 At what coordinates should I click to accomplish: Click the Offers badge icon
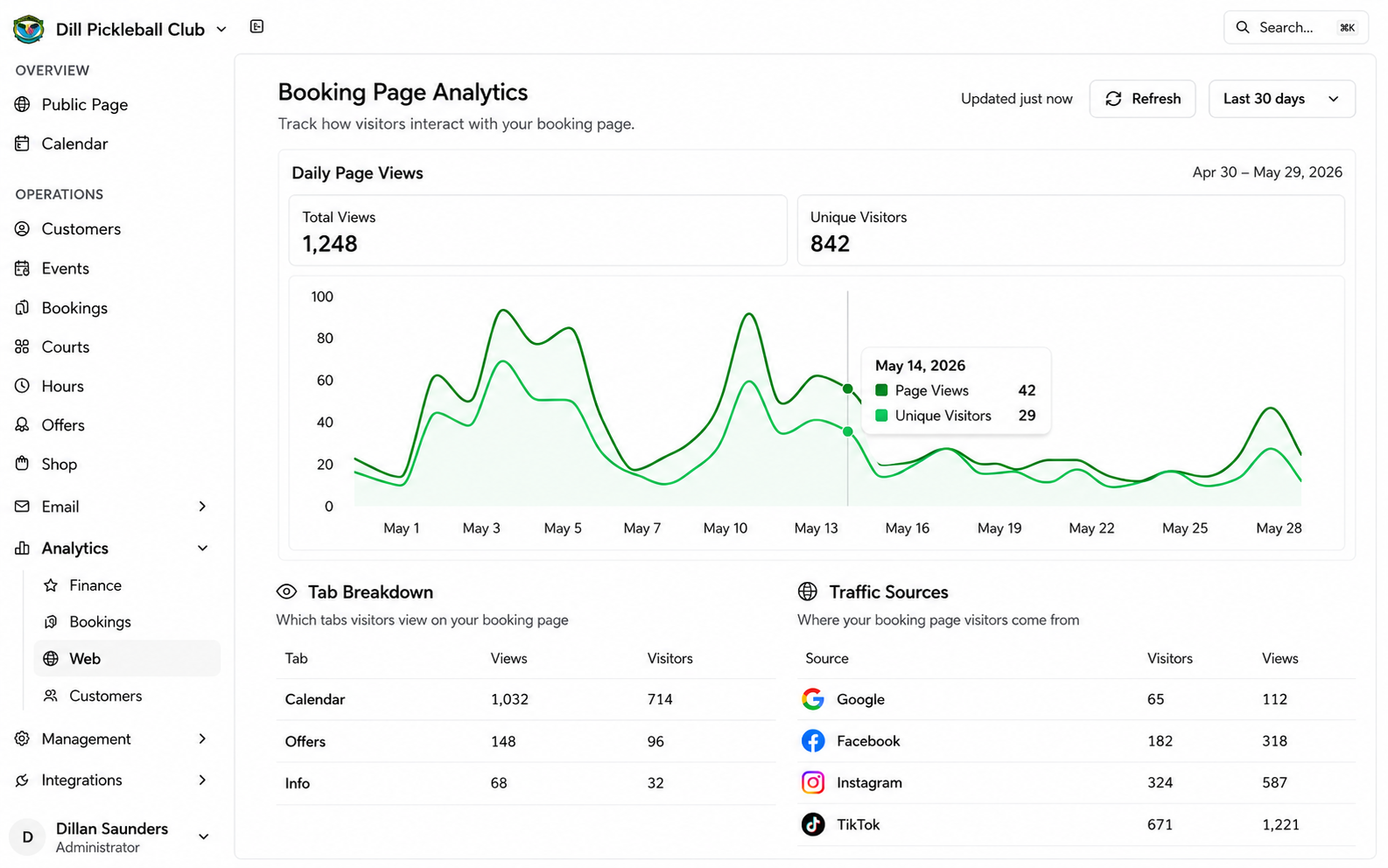point(23,424)
